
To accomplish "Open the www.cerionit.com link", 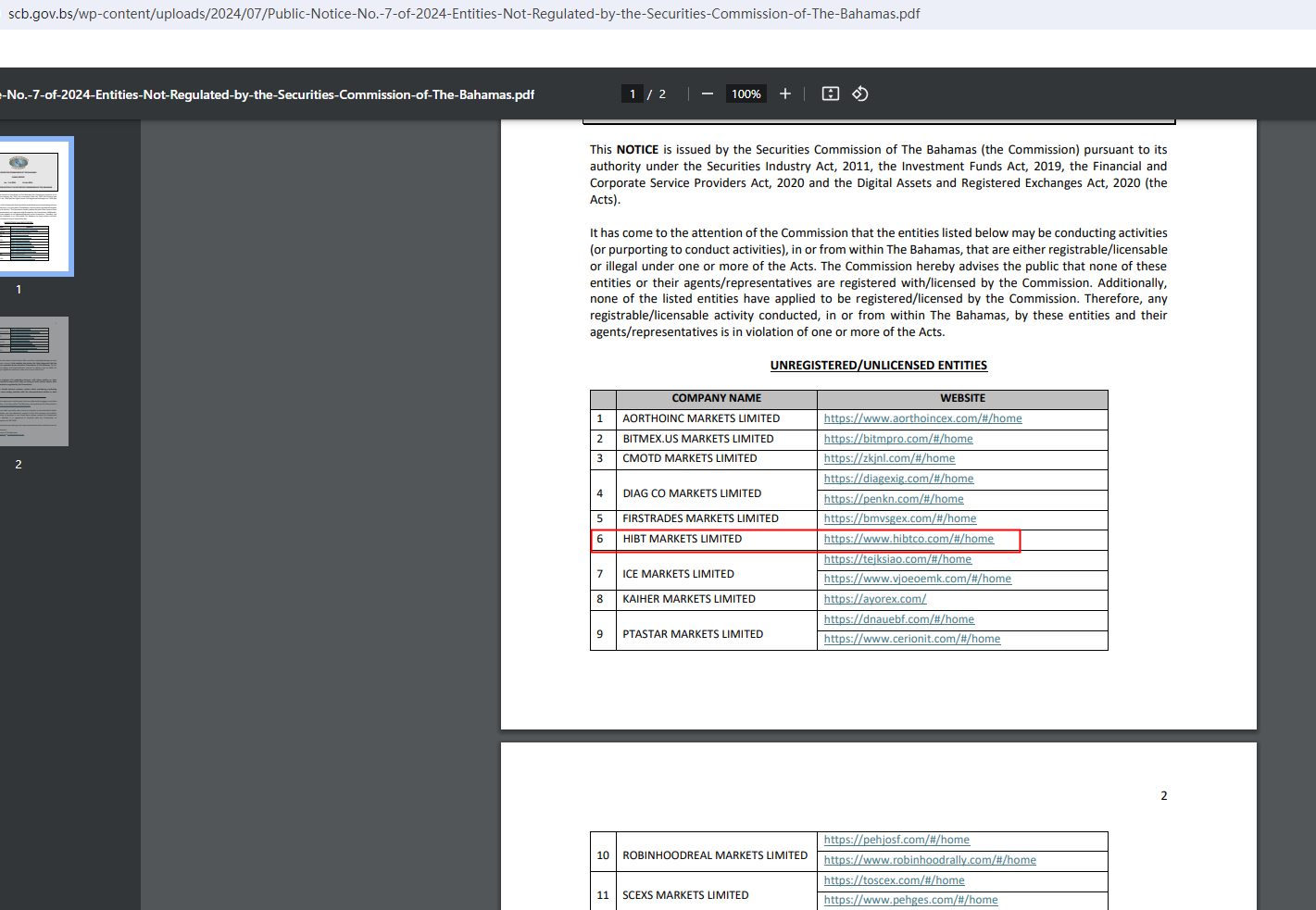I will point(912,639).
